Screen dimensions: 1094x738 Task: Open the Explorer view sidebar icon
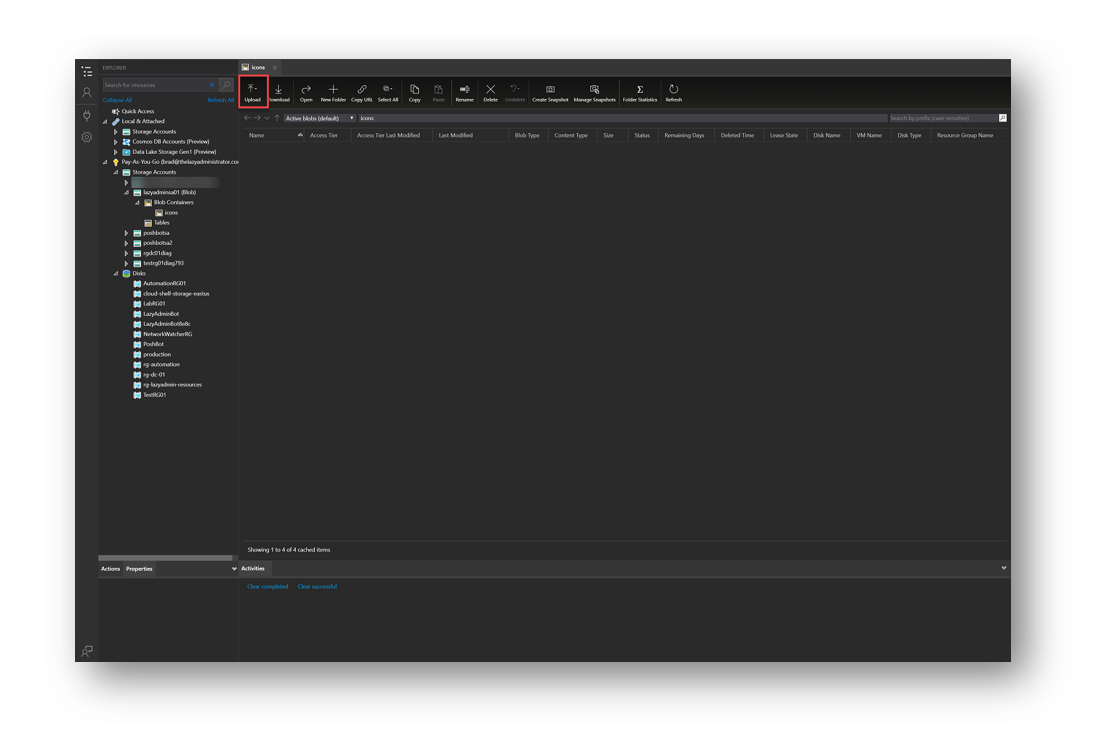[x=87, y=72]
